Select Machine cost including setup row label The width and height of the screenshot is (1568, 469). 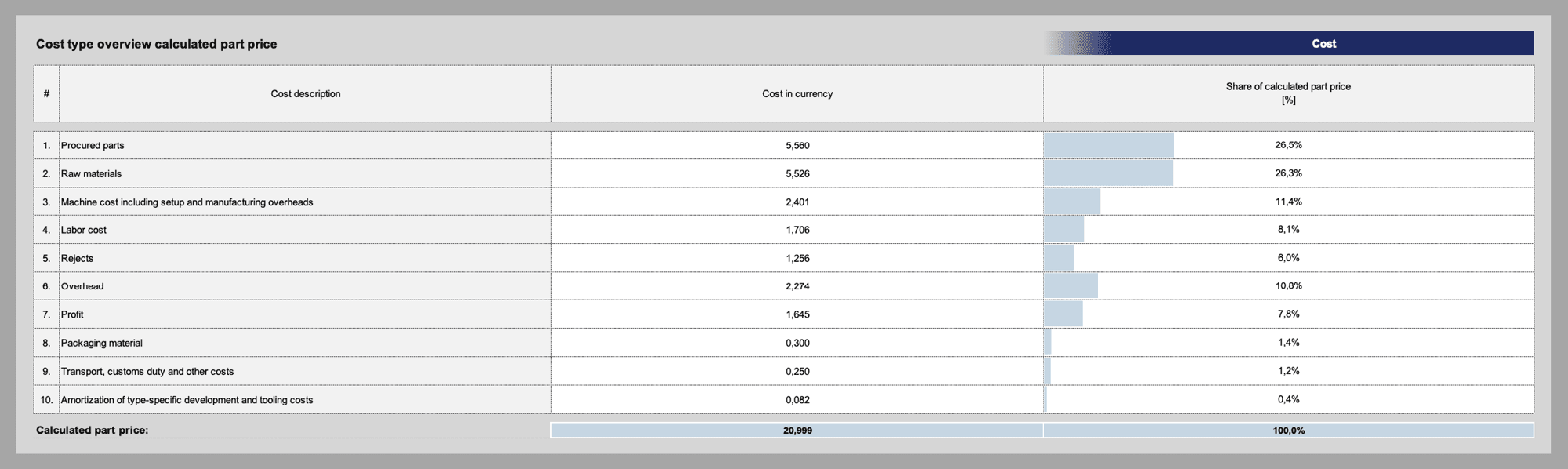[x=187, y=202]
